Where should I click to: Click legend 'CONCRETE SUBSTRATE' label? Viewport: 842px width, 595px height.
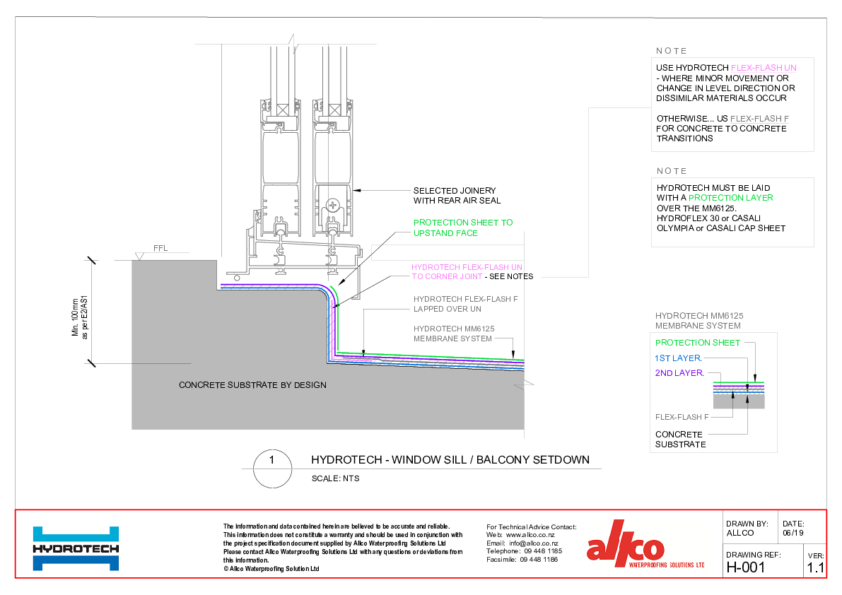(x=680, y=439)
